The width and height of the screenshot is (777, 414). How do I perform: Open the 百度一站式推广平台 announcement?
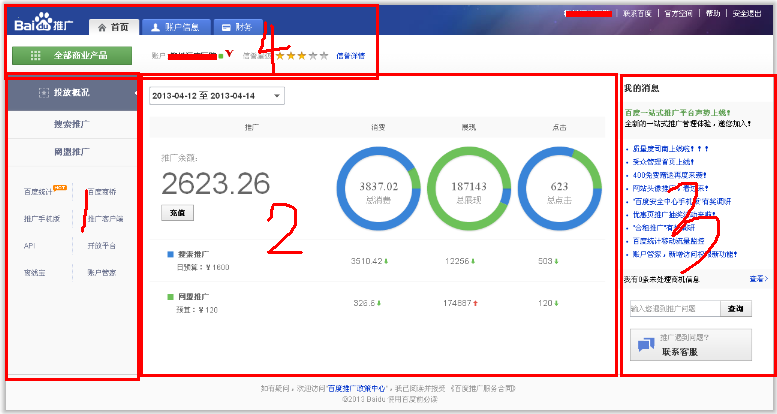click(x=677, y=113)
